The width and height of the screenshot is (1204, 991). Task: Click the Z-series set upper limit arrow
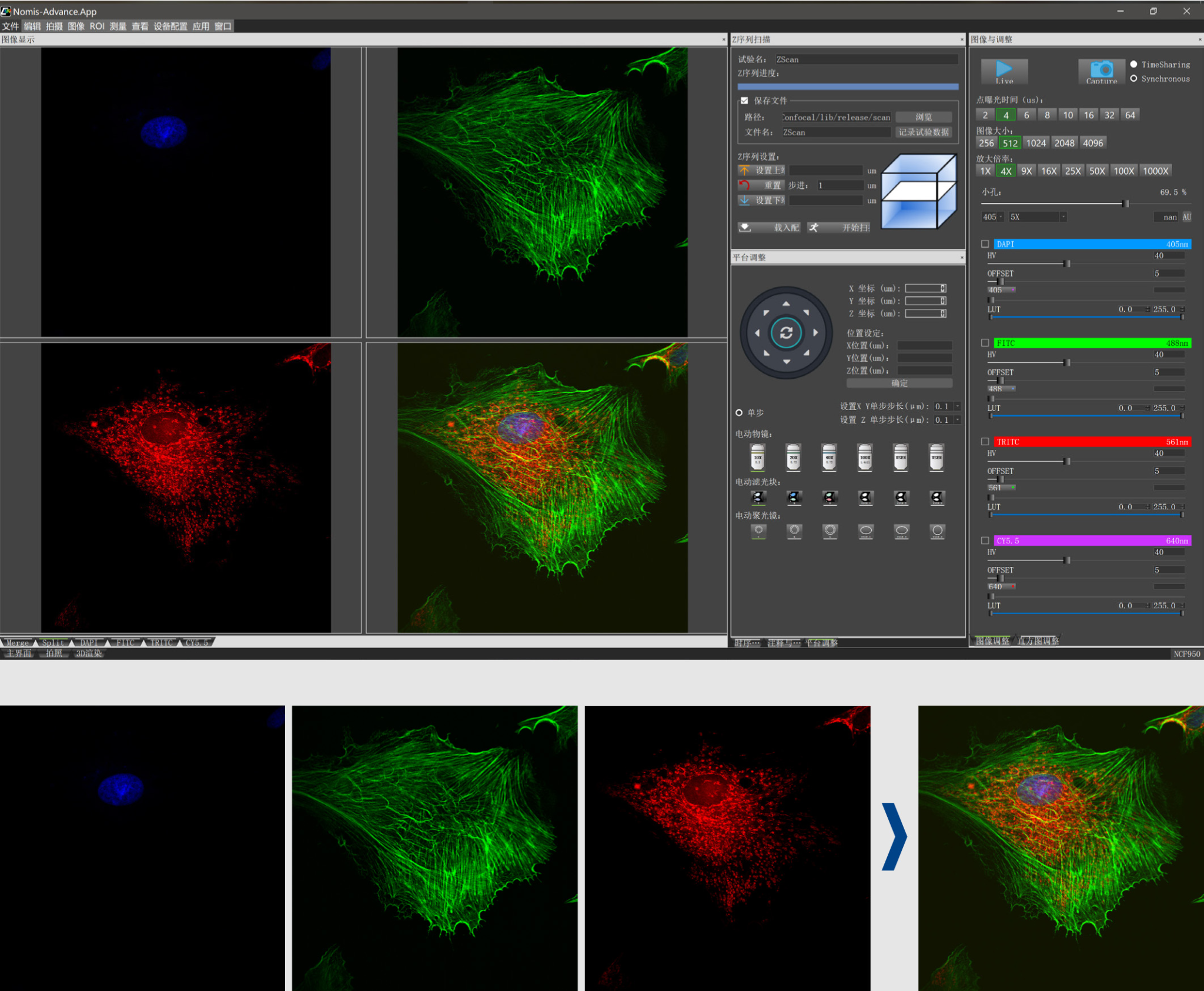tap(745, 170)
